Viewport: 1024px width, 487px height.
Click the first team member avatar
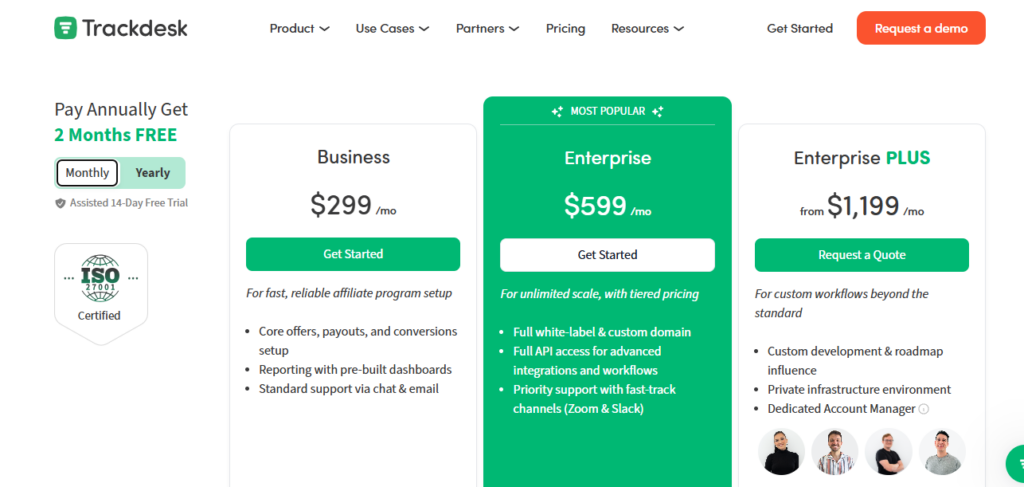tap(781, 451)
